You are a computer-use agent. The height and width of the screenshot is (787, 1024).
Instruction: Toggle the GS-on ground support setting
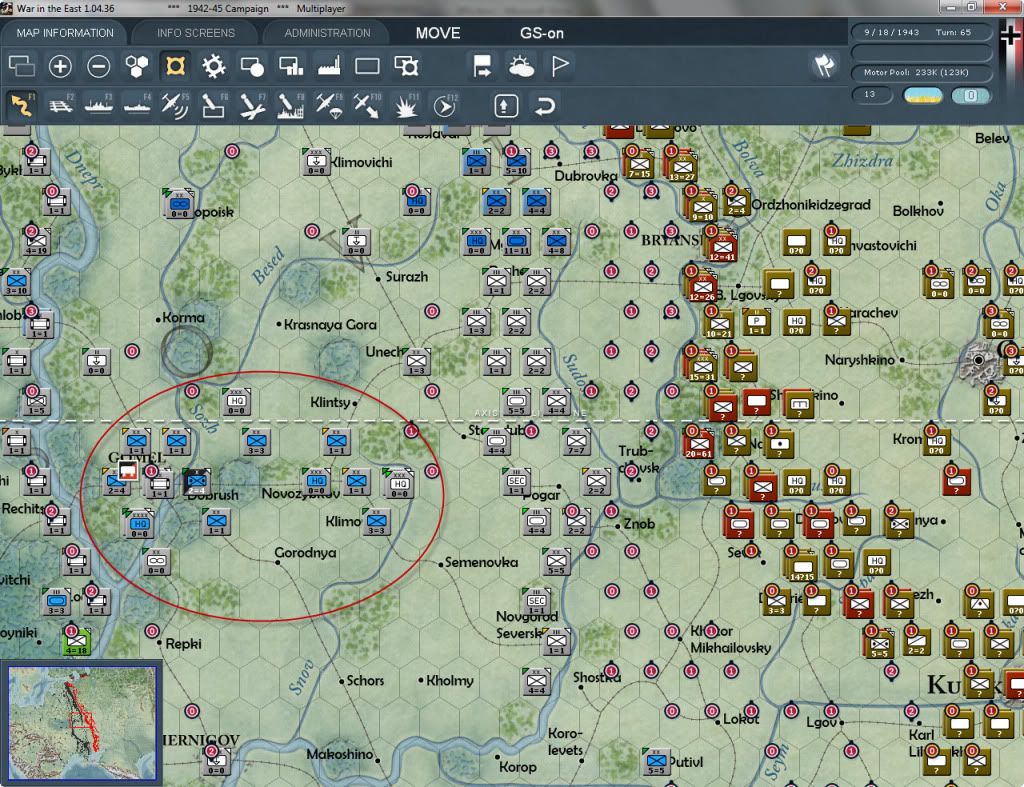pos(542,33)
